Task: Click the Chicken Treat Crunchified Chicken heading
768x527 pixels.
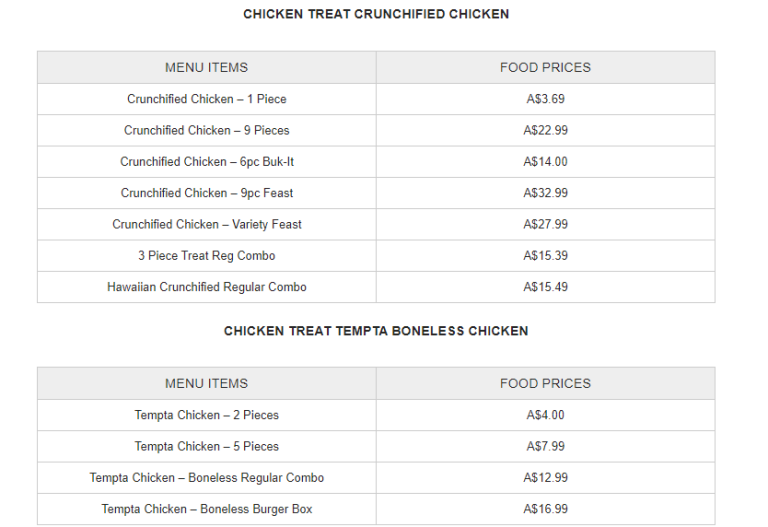Action: (376, 14)
